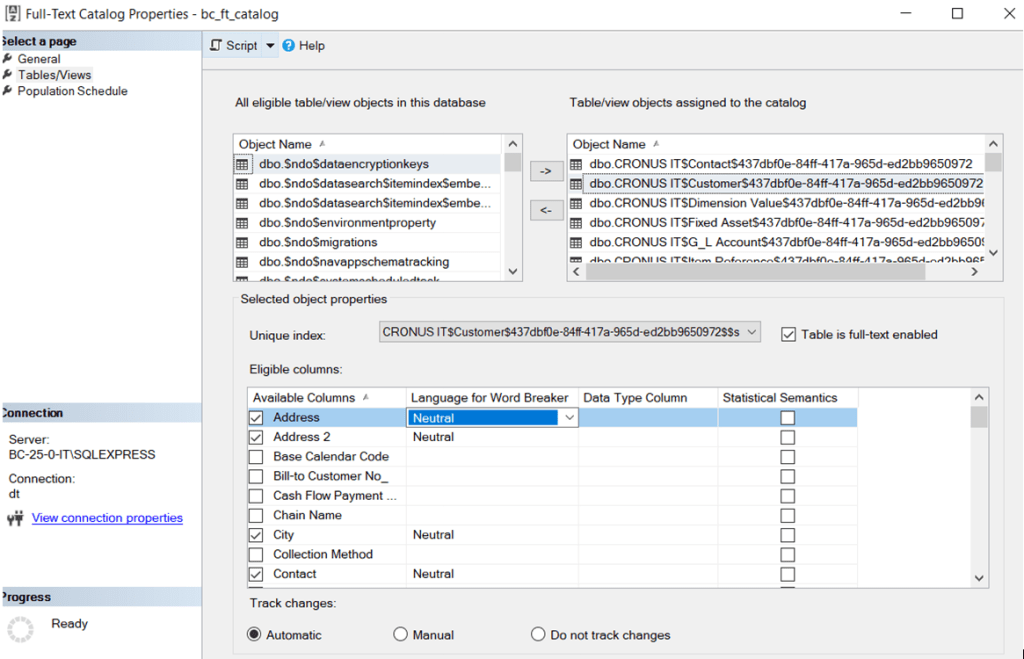Image resolution: width=1024 pixels, height=659 pixels.
Task: Open Help via the question mark icon
Action: pos(289,45)
